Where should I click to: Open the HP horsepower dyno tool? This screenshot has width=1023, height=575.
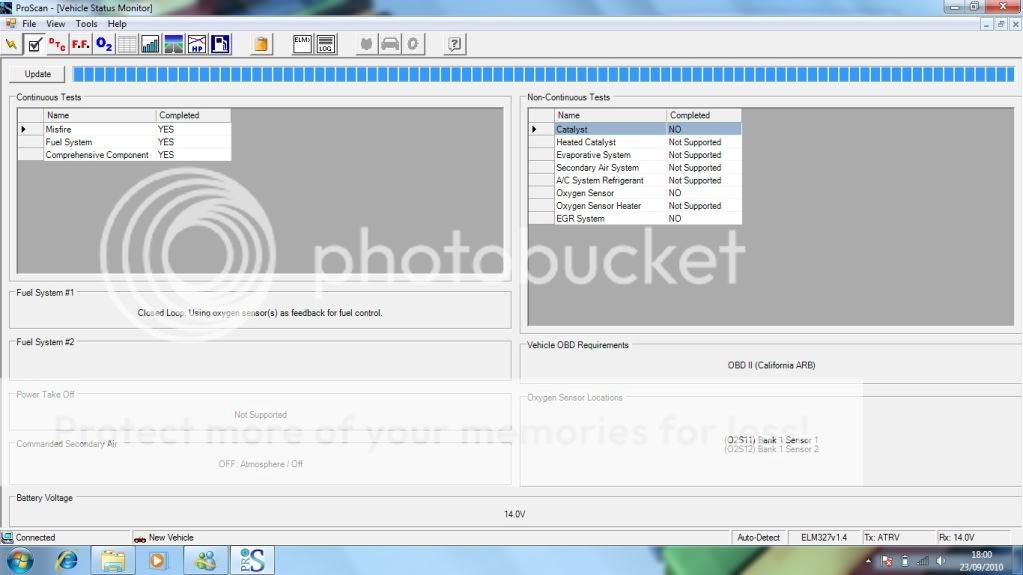coord(196,44)
